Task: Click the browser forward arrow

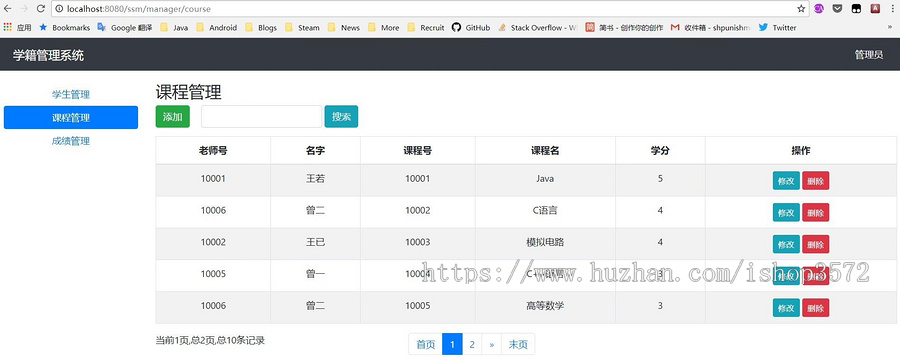Action: tap(24, 9)
